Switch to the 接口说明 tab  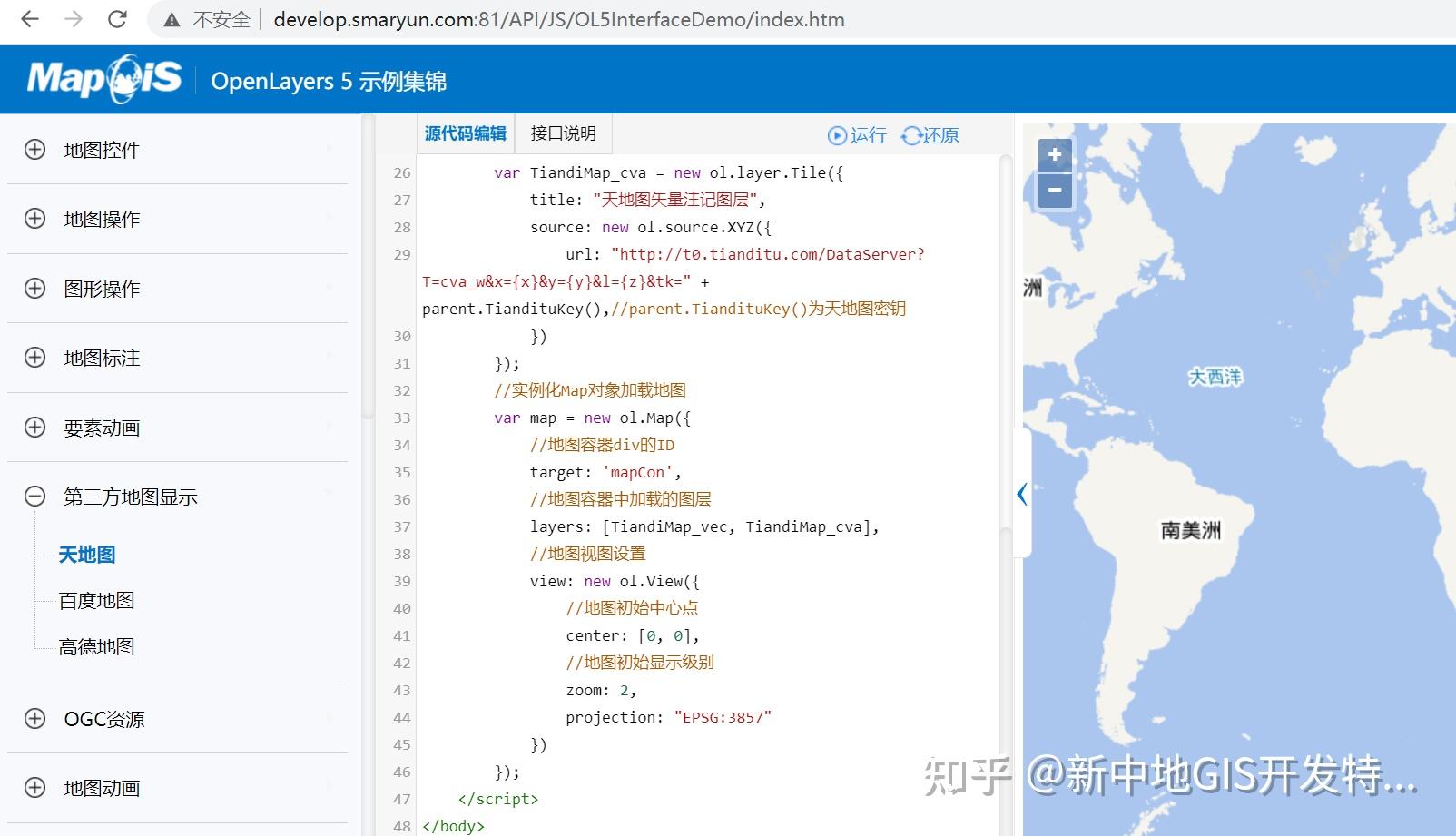[561, 133]
